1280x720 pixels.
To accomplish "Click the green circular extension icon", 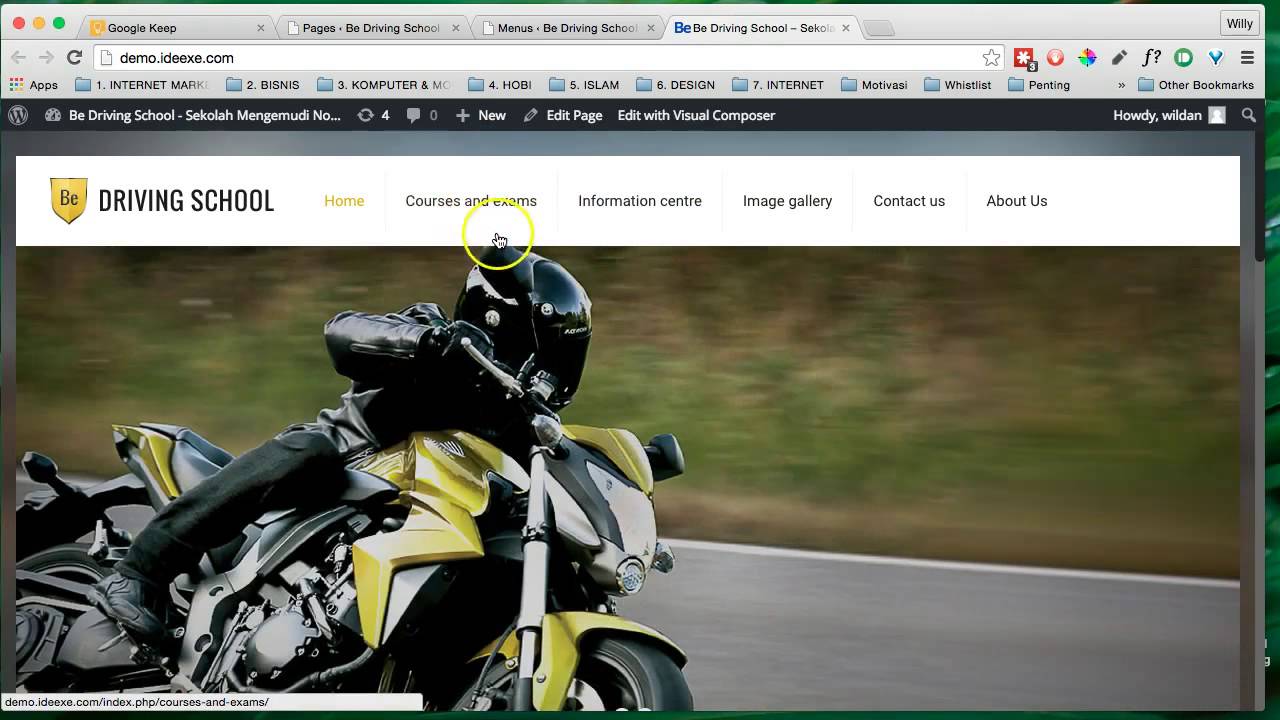I will pyautogui.click(x=1183, y=58).
